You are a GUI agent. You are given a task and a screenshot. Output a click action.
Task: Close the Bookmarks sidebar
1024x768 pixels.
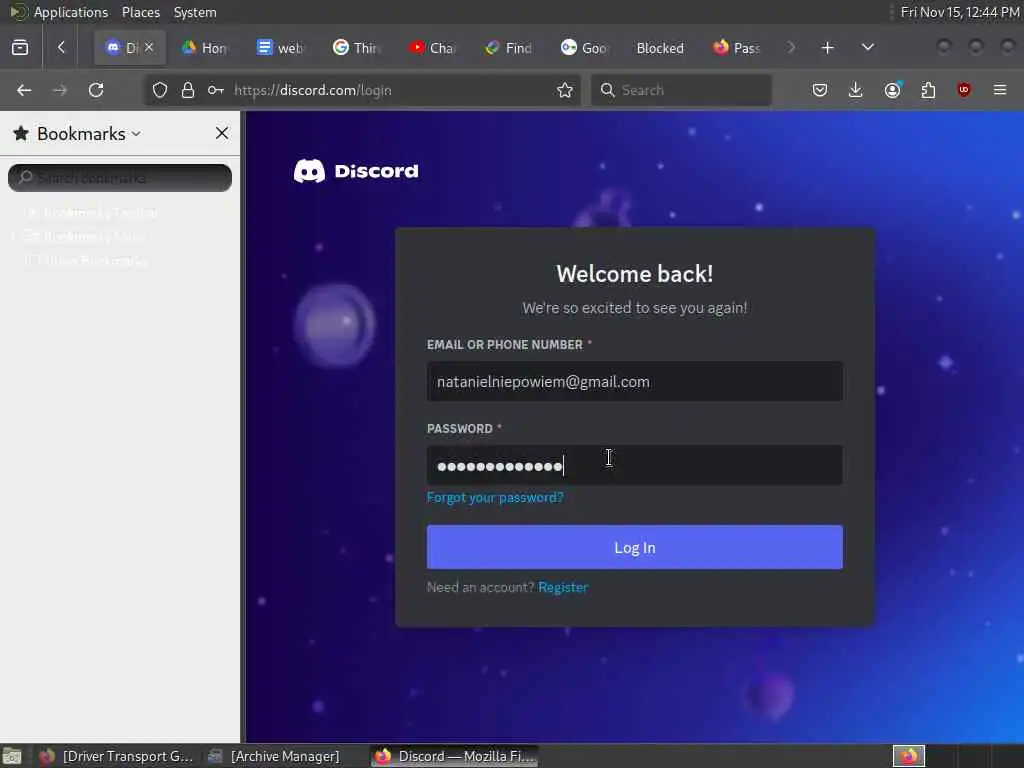point(222,133)
